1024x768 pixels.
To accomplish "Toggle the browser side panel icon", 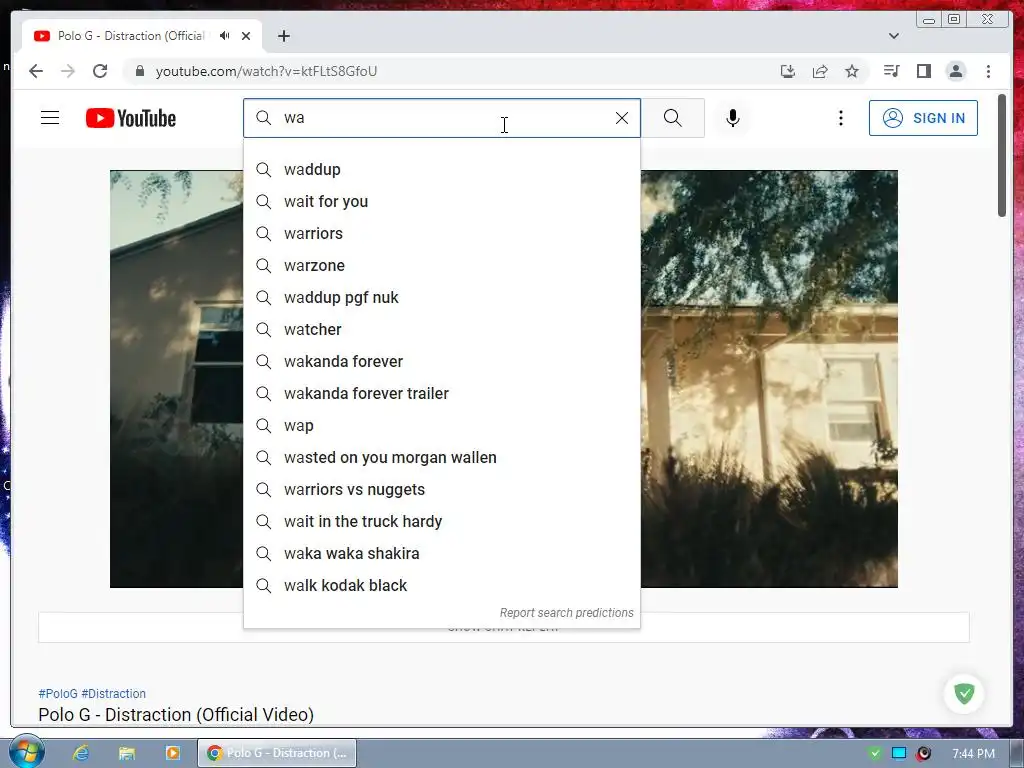I will 923,71.
